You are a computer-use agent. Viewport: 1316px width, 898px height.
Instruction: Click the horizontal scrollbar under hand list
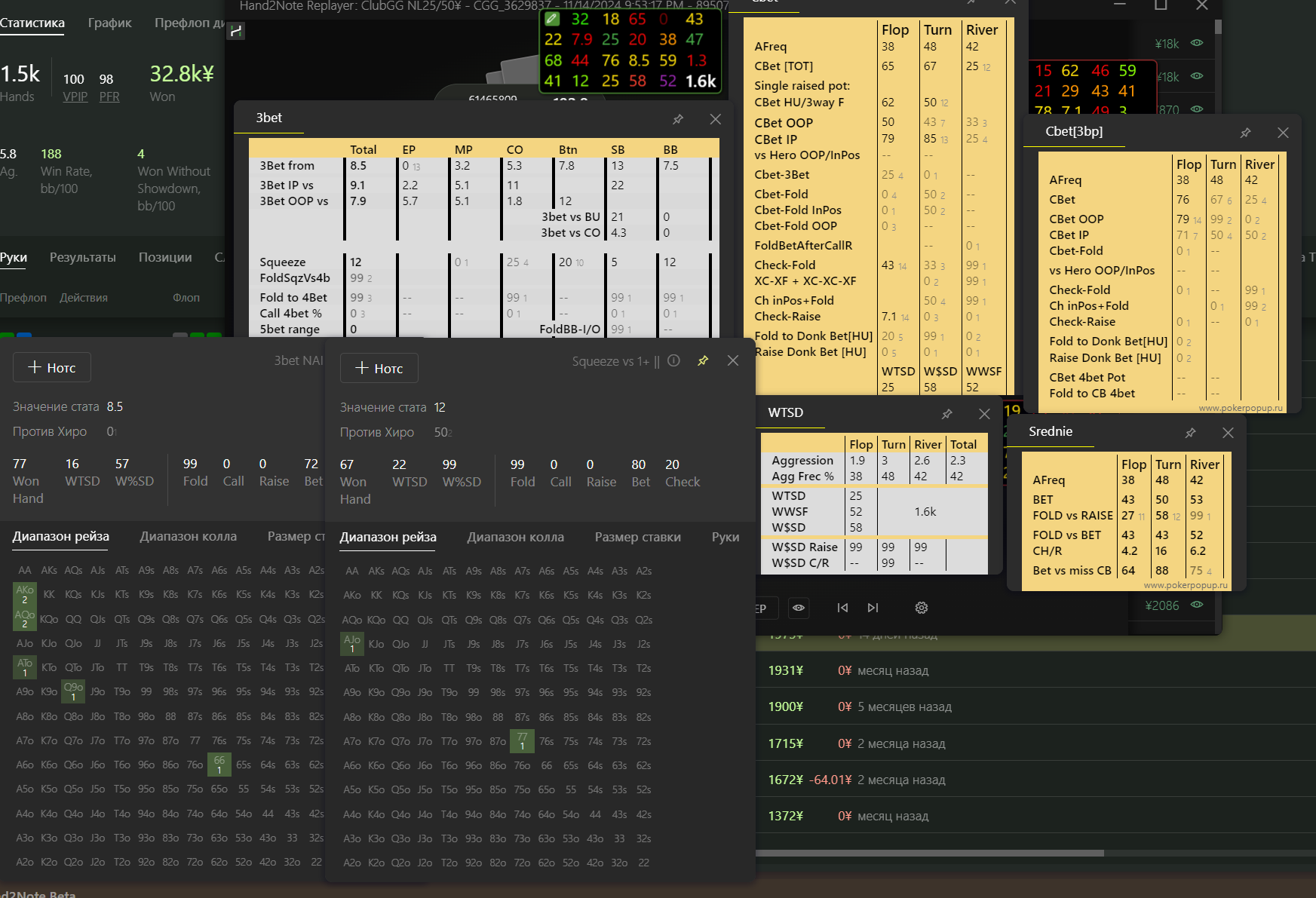(x=930, y=853)
